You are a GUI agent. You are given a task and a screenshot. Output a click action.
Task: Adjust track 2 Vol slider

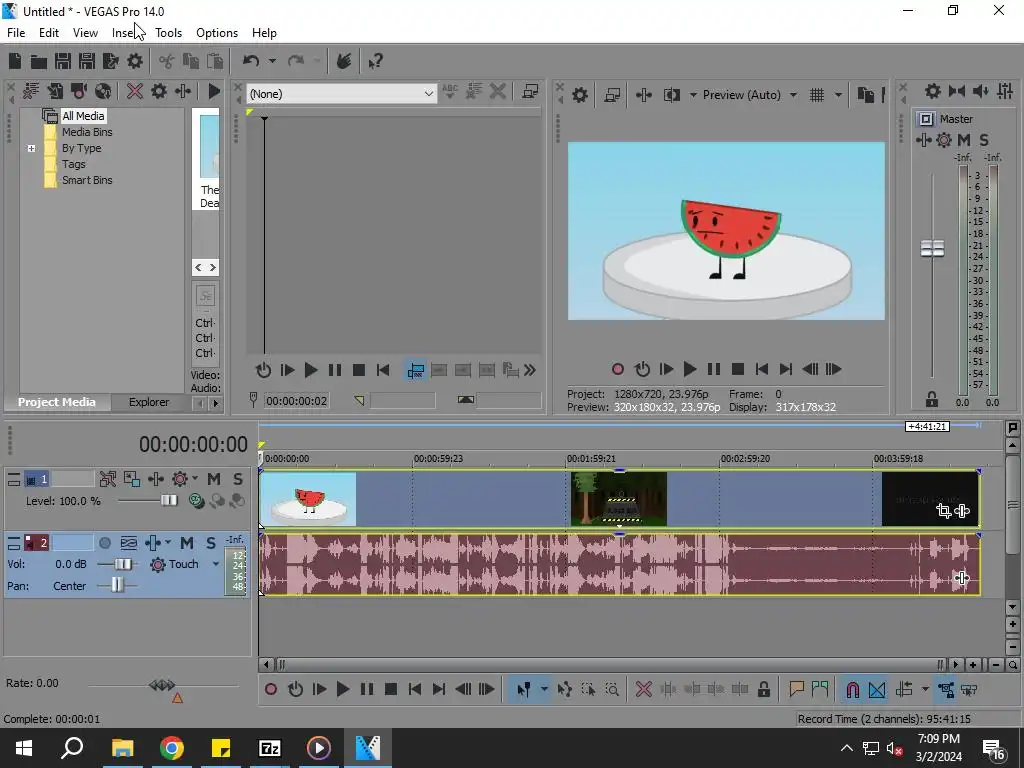(x=123, y=564)
